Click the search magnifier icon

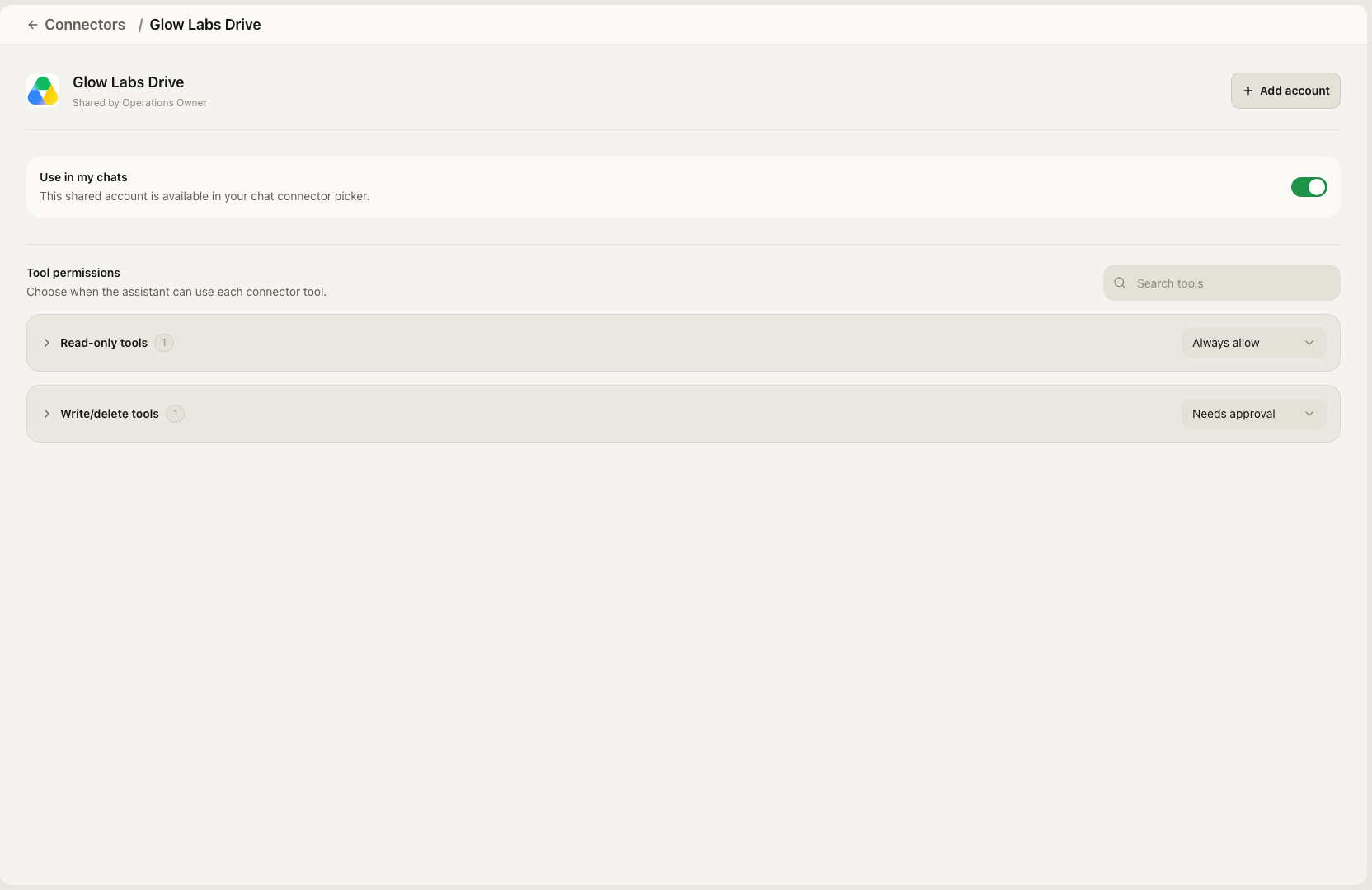[x=1120, y=283]
